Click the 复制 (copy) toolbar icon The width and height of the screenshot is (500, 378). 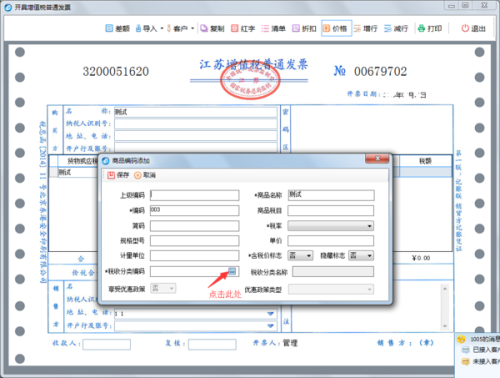click(x=204, y=28)
